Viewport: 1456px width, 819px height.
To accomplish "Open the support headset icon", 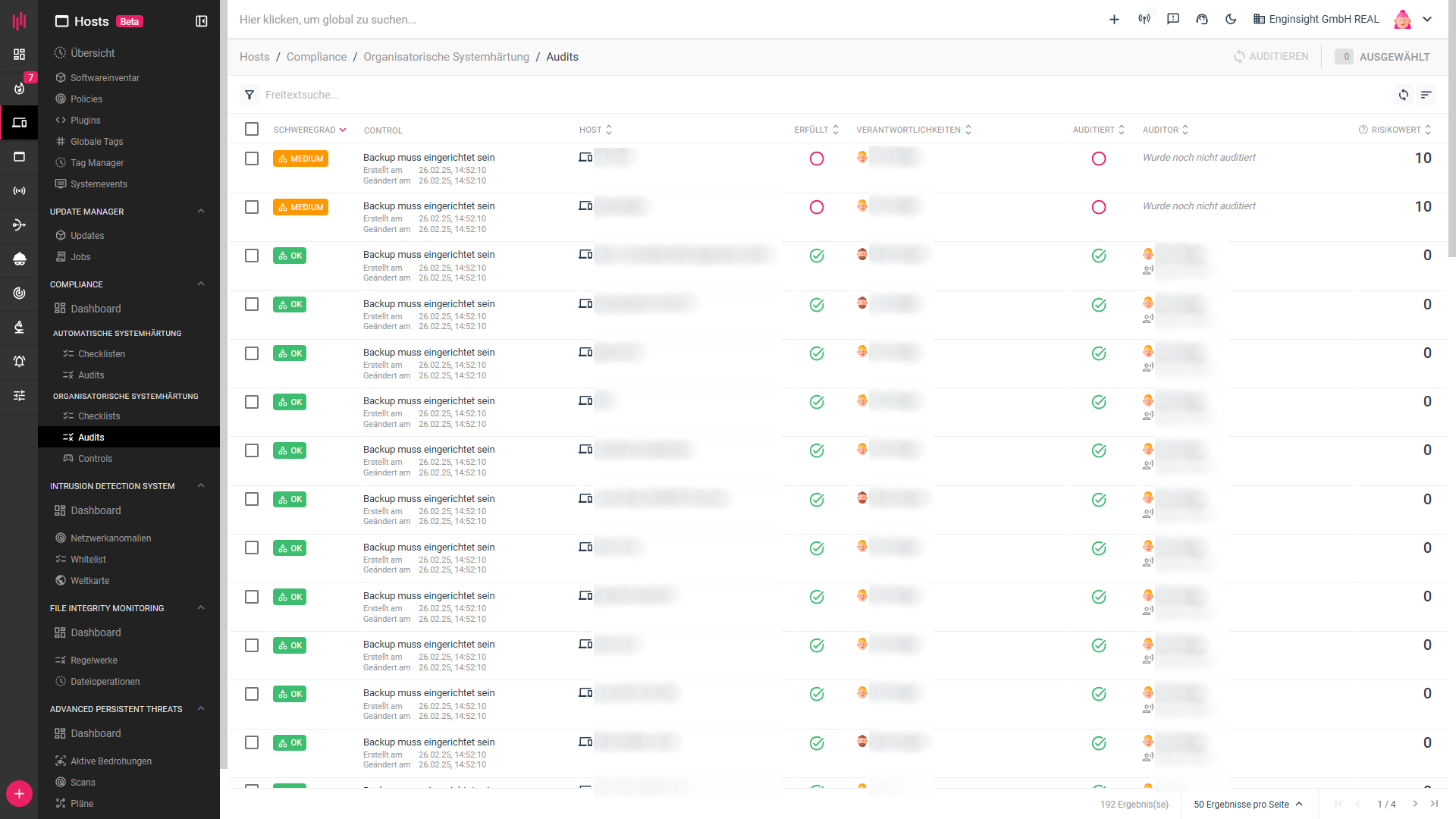I will point(1202,20).
